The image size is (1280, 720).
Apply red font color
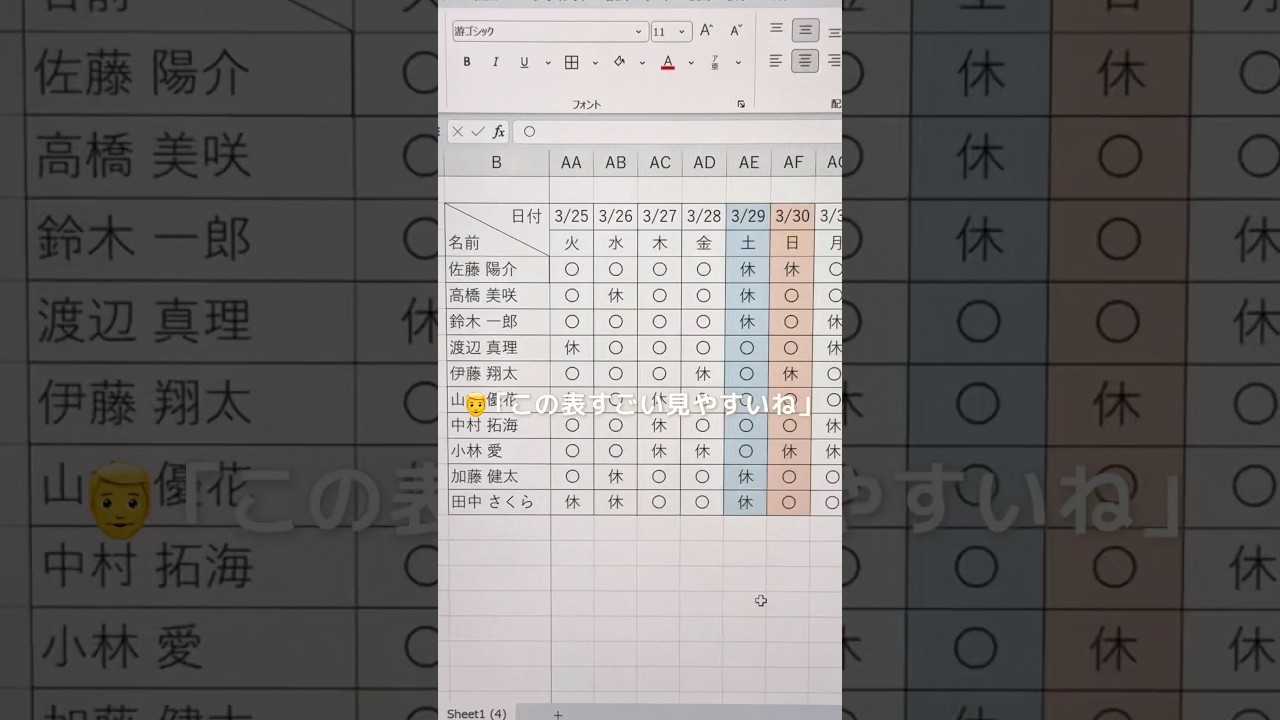coord(667,62)
